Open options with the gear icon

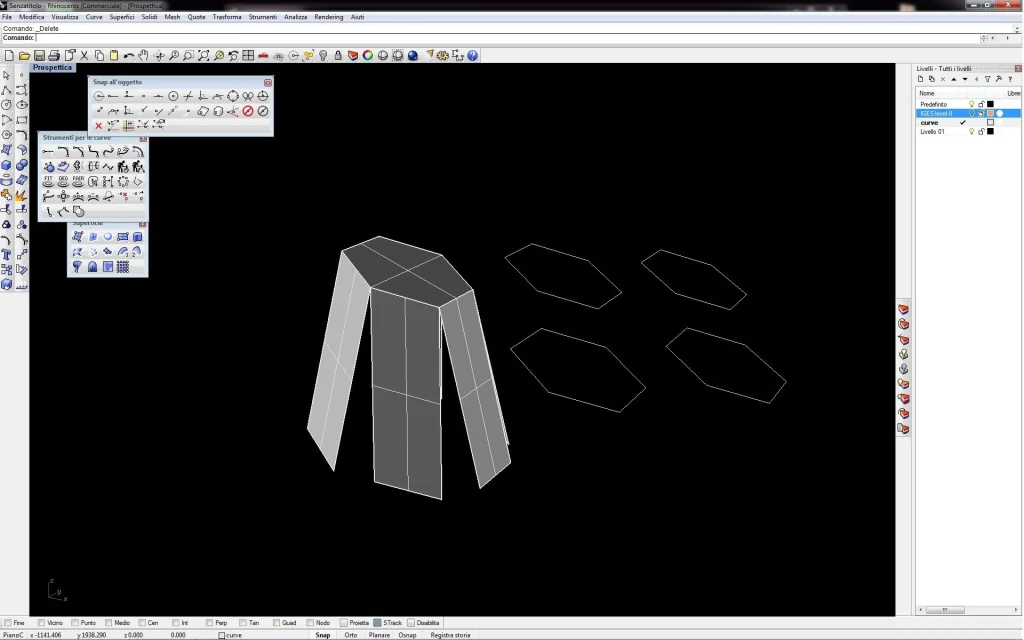pyautogui.click(x=443, y=56)
